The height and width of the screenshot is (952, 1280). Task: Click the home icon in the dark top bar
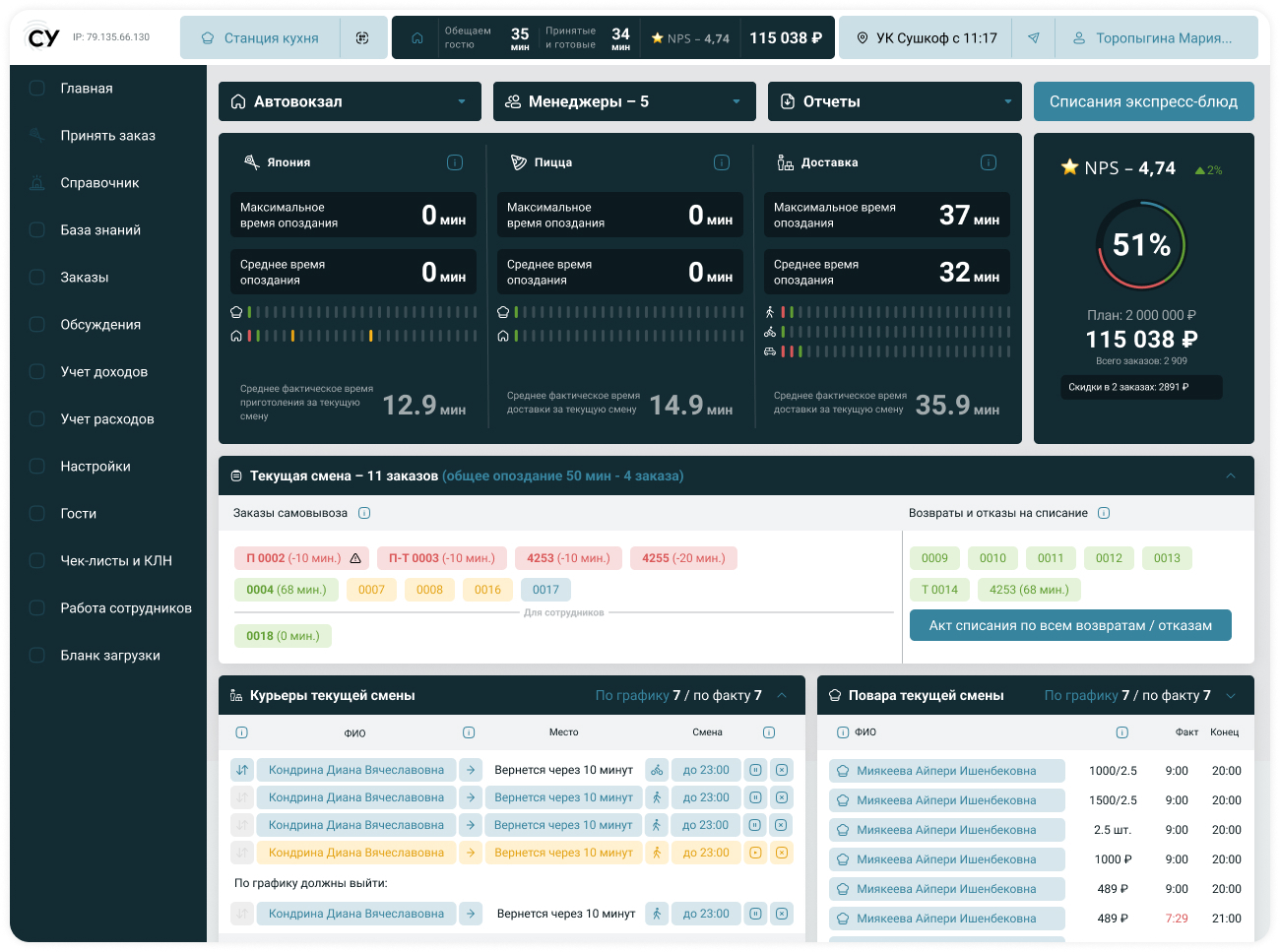[x=417, y=37]
